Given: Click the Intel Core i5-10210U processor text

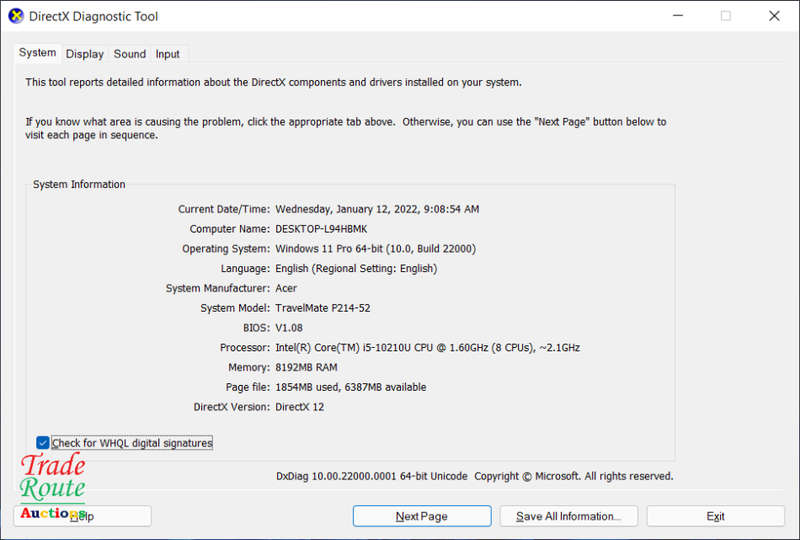Looking at the screenshot, I should click(x=428, y=348).
